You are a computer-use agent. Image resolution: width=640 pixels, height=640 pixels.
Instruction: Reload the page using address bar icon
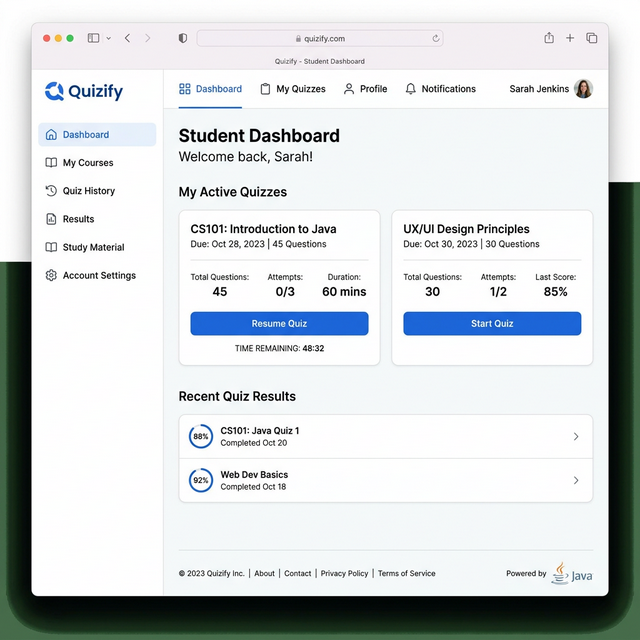click(x=436, y=38)
